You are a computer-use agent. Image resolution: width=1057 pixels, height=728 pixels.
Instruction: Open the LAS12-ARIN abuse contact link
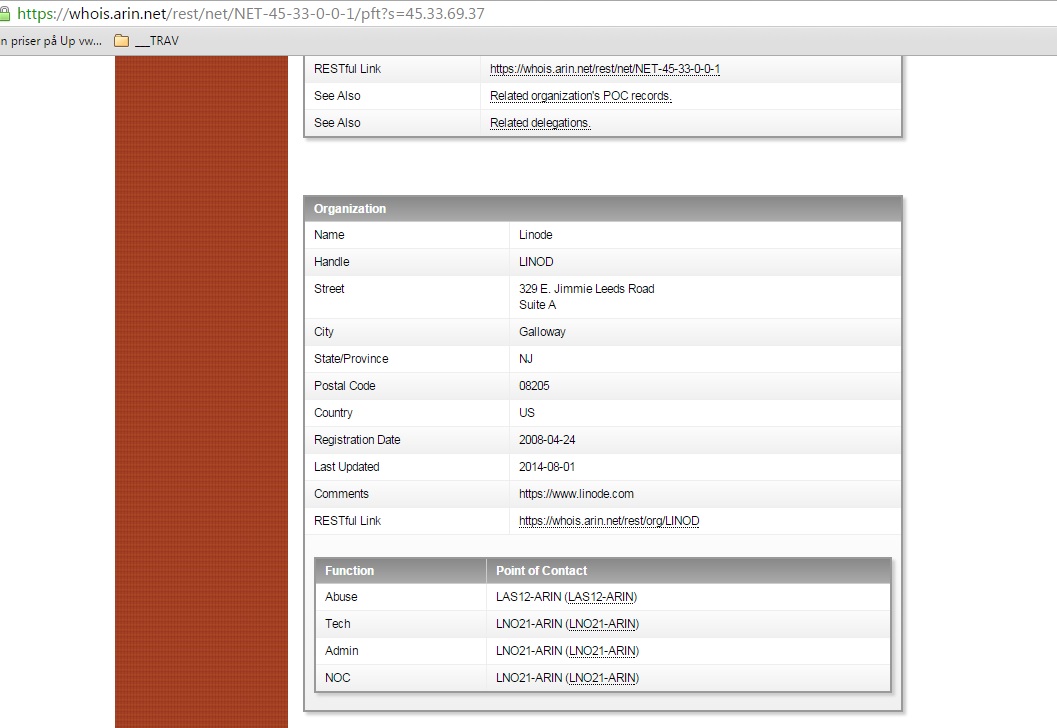601,597
